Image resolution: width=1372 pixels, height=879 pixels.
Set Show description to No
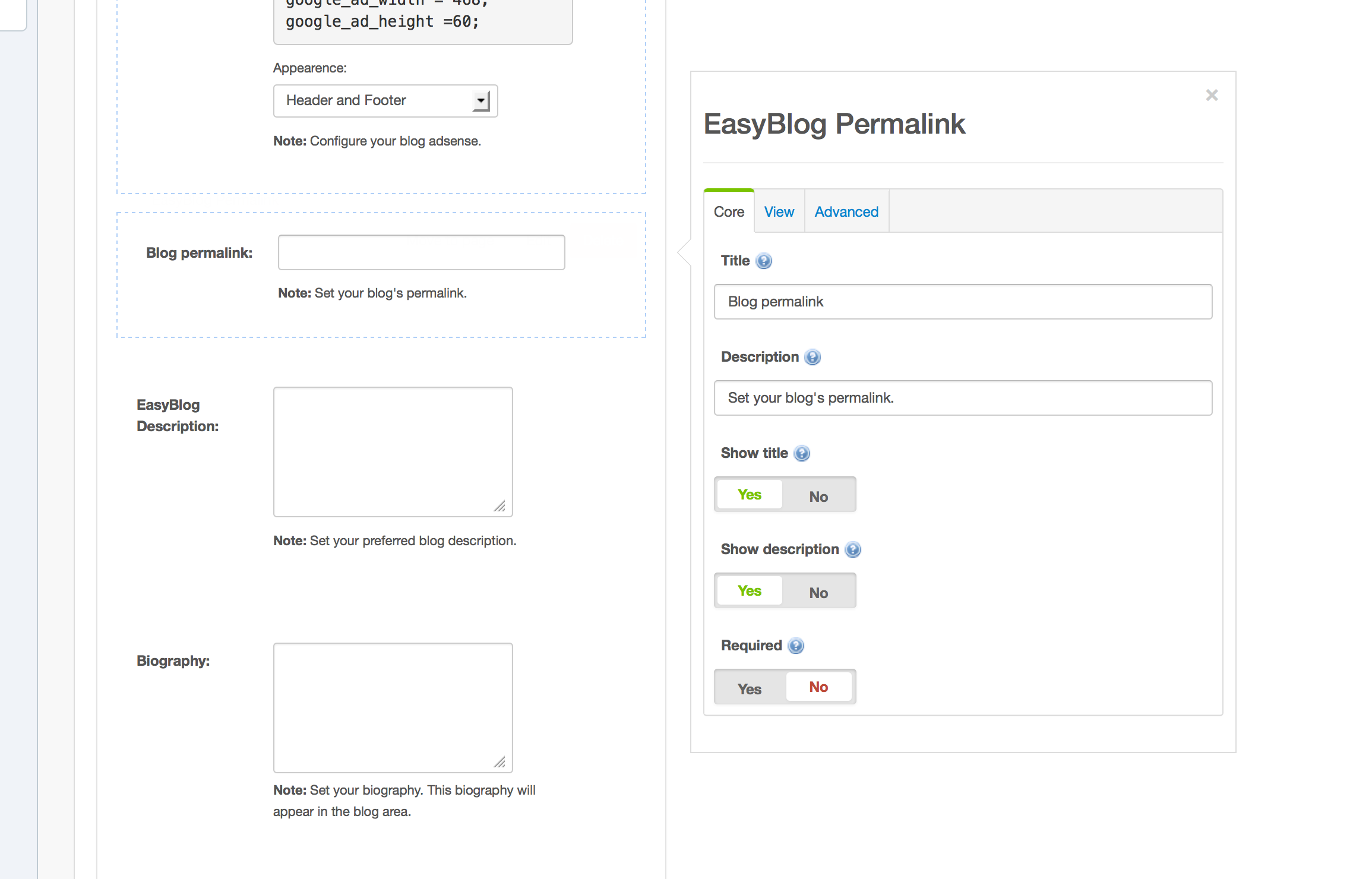pos(818,592)
